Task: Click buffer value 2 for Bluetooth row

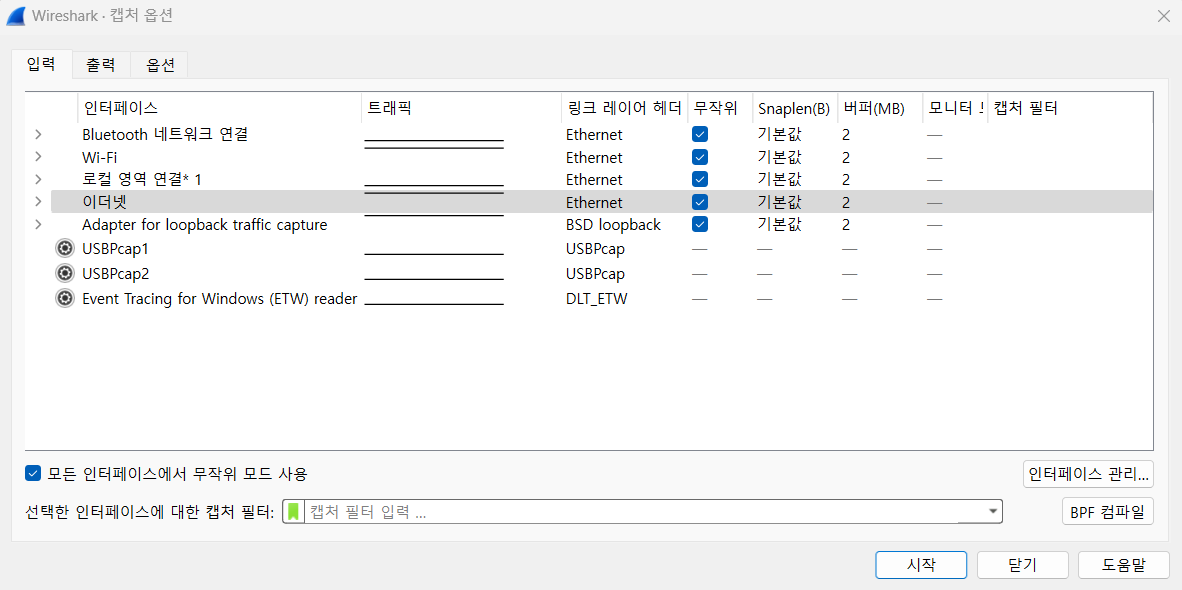Action: pos(847,135)
